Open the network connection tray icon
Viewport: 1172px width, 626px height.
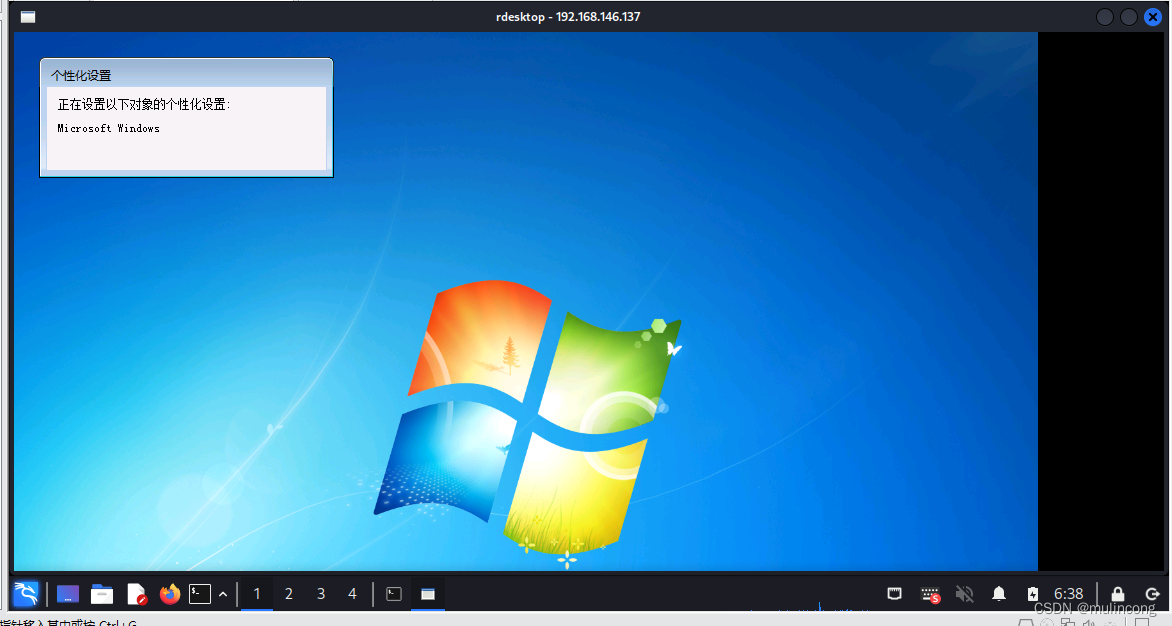[x=895, y=594]
